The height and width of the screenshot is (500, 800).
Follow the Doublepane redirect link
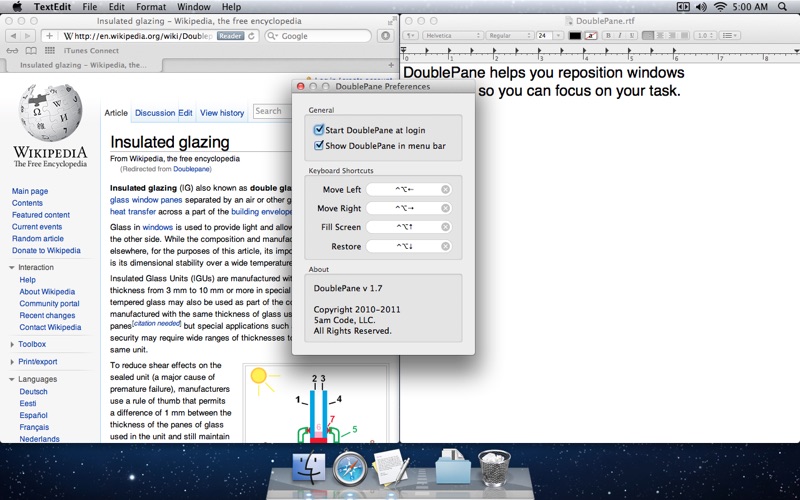click(x=191, y=169)
